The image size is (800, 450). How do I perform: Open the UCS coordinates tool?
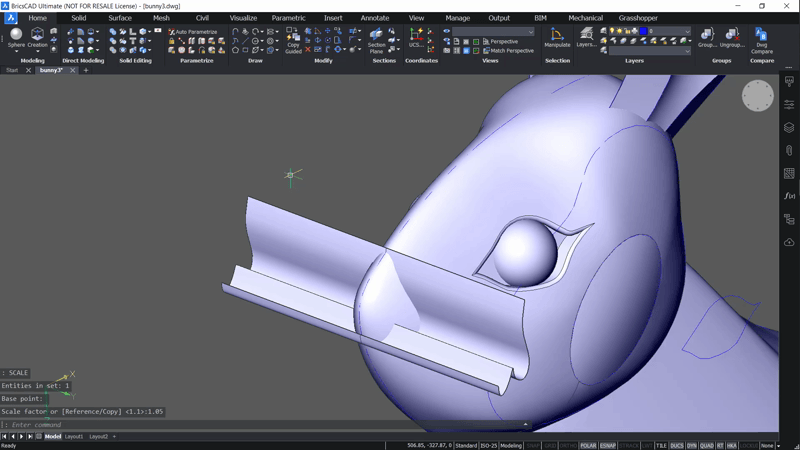416,38
